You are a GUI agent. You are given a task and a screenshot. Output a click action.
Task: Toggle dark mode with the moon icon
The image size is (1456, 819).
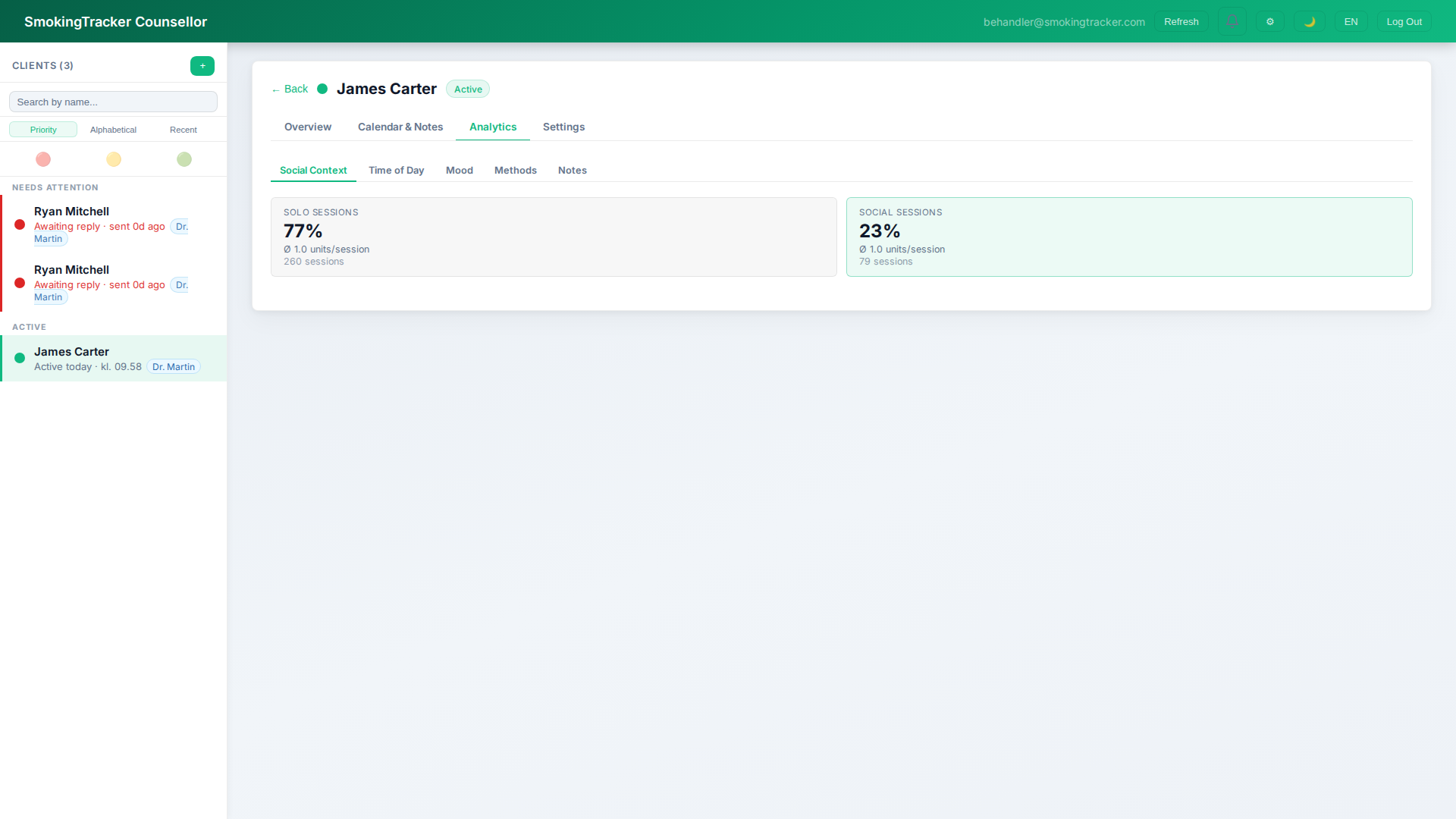coord(1310,21)
